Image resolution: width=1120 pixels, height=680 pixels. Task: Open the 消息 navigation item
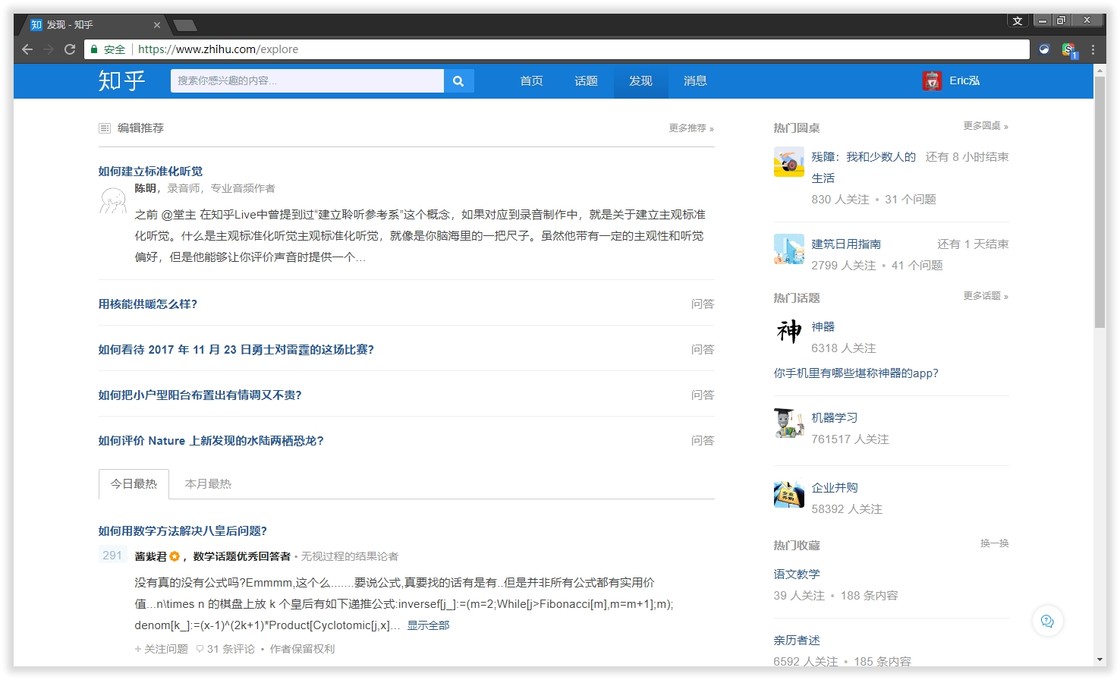(695, 81)
